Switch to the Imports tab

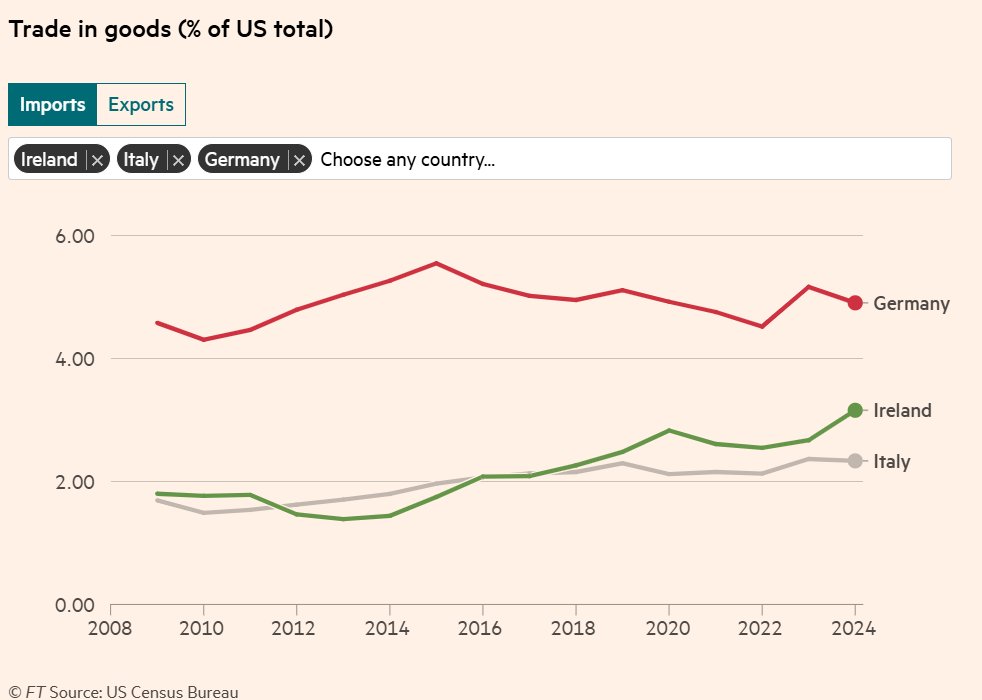click(x=53, y=105)
